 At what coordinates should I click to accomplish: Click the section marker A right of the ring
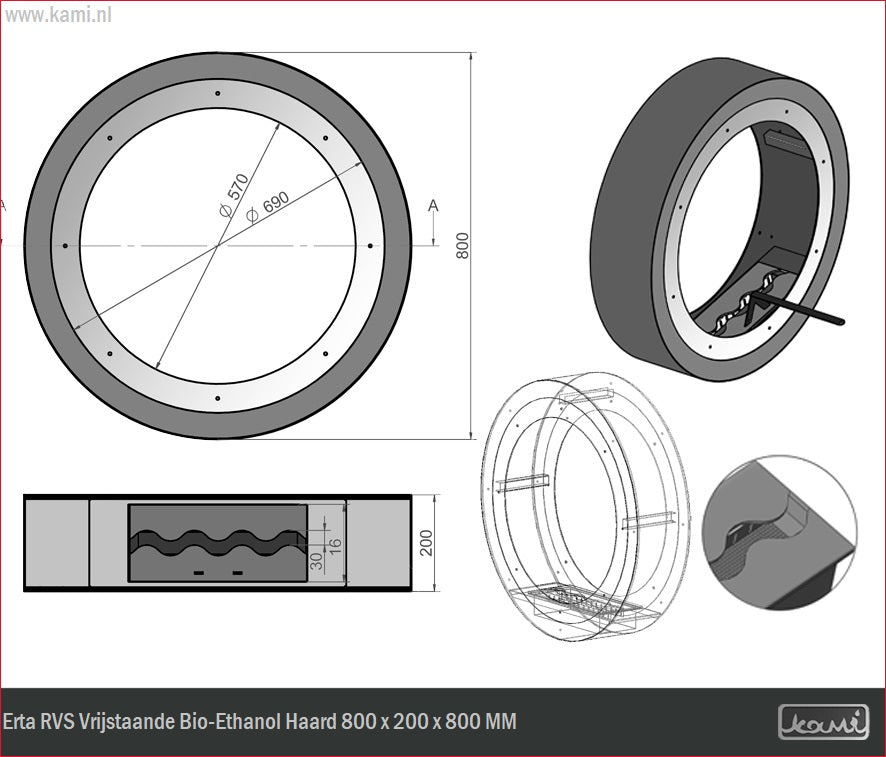[433, 206]
